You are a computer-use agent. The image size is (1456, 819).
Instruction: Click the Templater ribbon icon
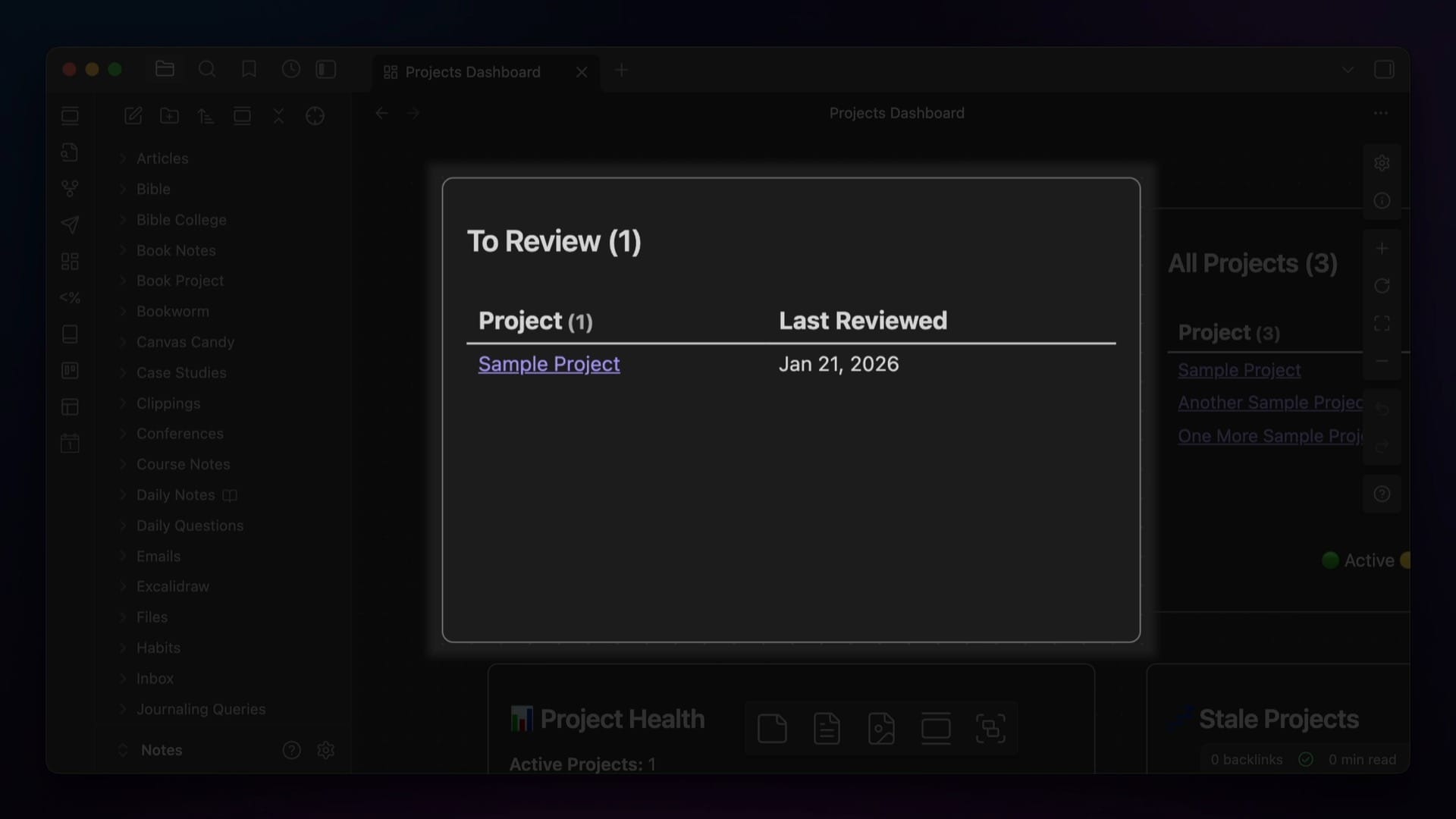(70, 297)
